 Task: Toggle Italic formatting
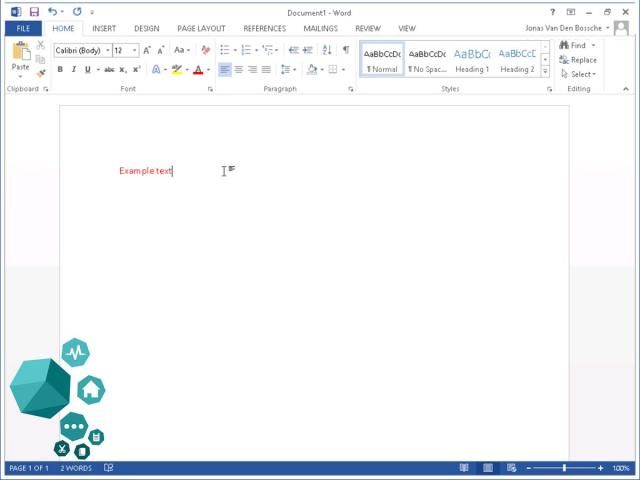point(73,70)
